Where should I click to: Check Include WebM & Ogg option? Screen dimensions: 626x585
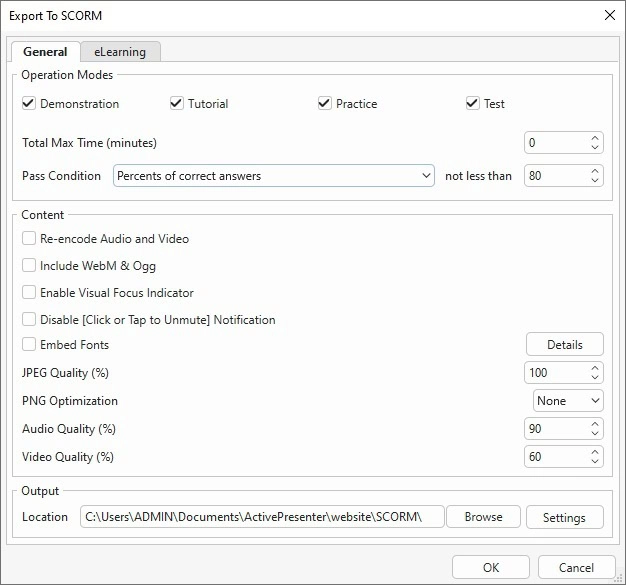pos(29,266)
